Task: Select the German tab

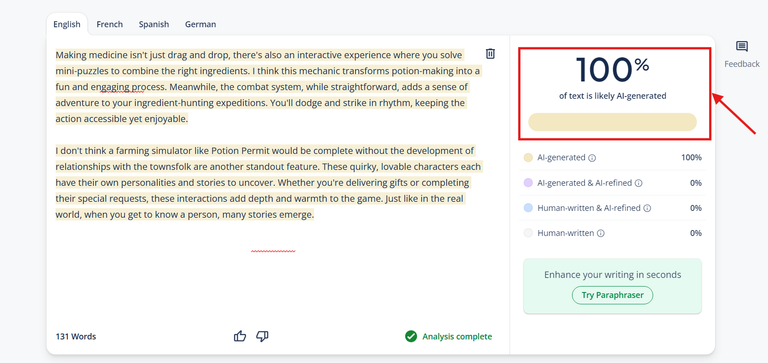Action: click(x=200, y=24)
